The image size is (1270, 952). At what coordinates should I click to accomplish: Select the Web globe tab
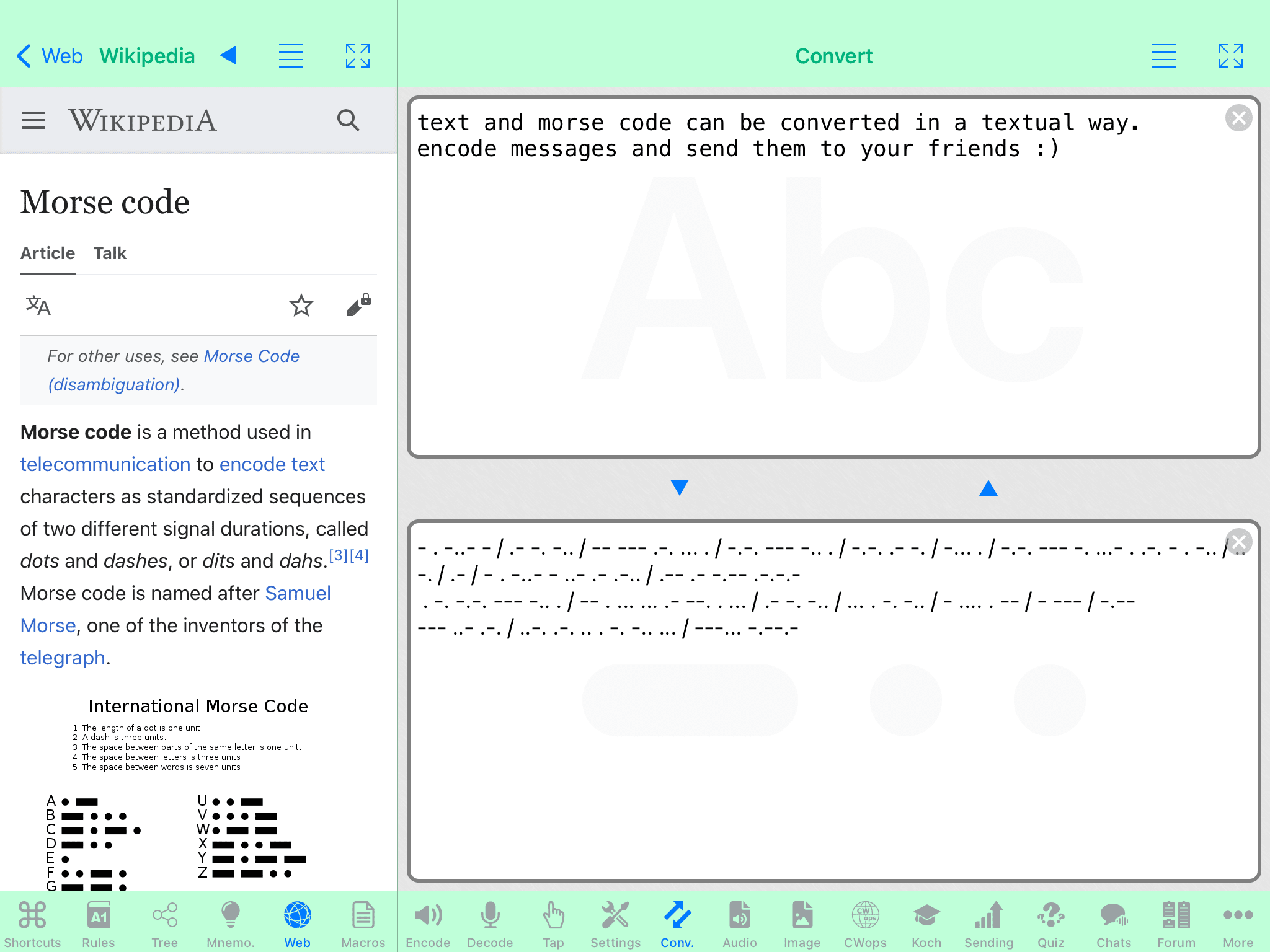[x=297, y=924]
